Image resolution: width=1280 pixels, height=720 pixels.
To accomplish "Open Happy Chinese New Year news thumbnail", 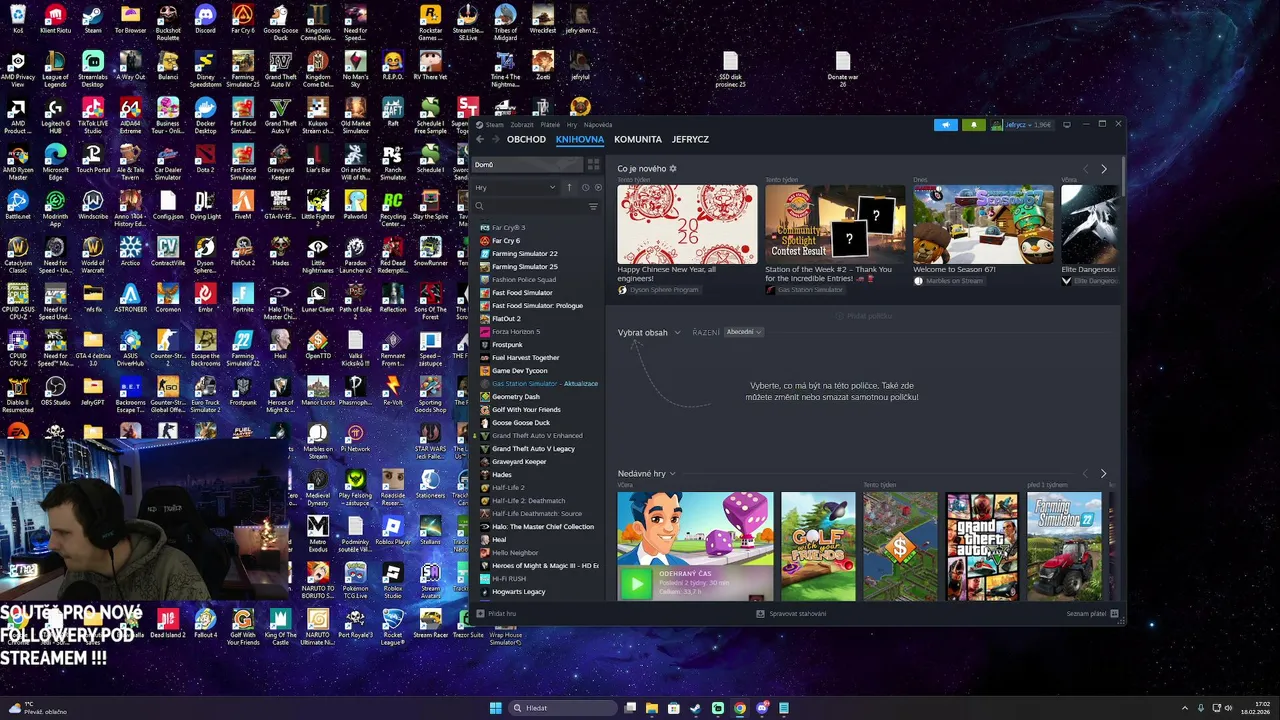I will (687, 224).
